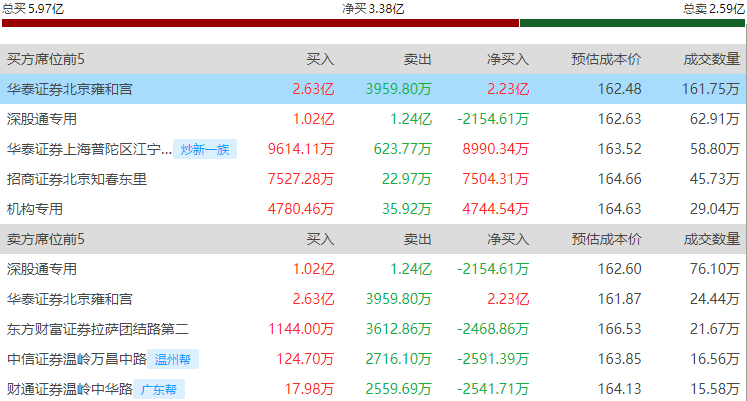Screen dimensions: 747x401
Task: Select 深股通专用 seat name in buyer list
Action: [x=42, y=119]
